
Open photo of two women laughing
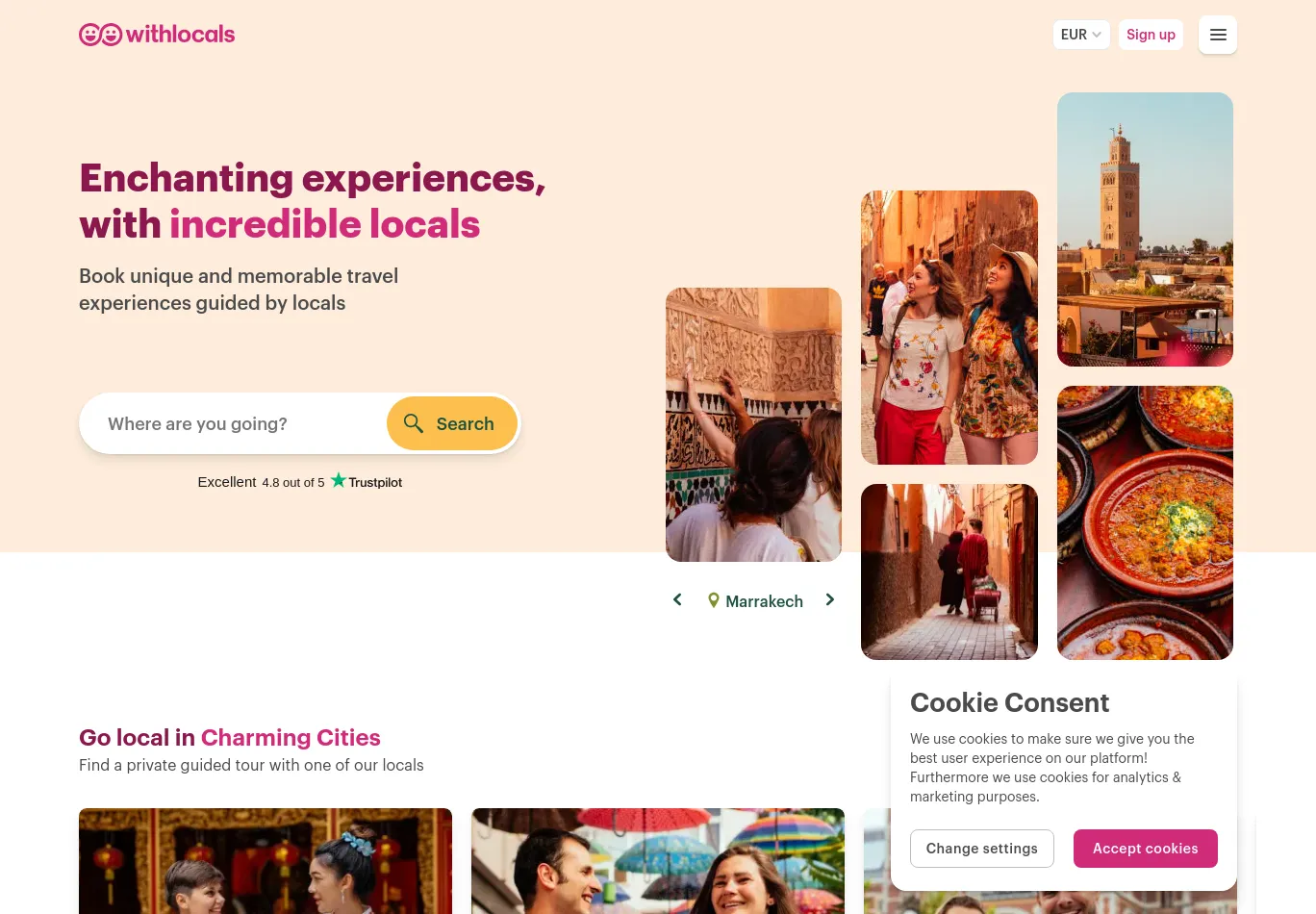(949, 327)
